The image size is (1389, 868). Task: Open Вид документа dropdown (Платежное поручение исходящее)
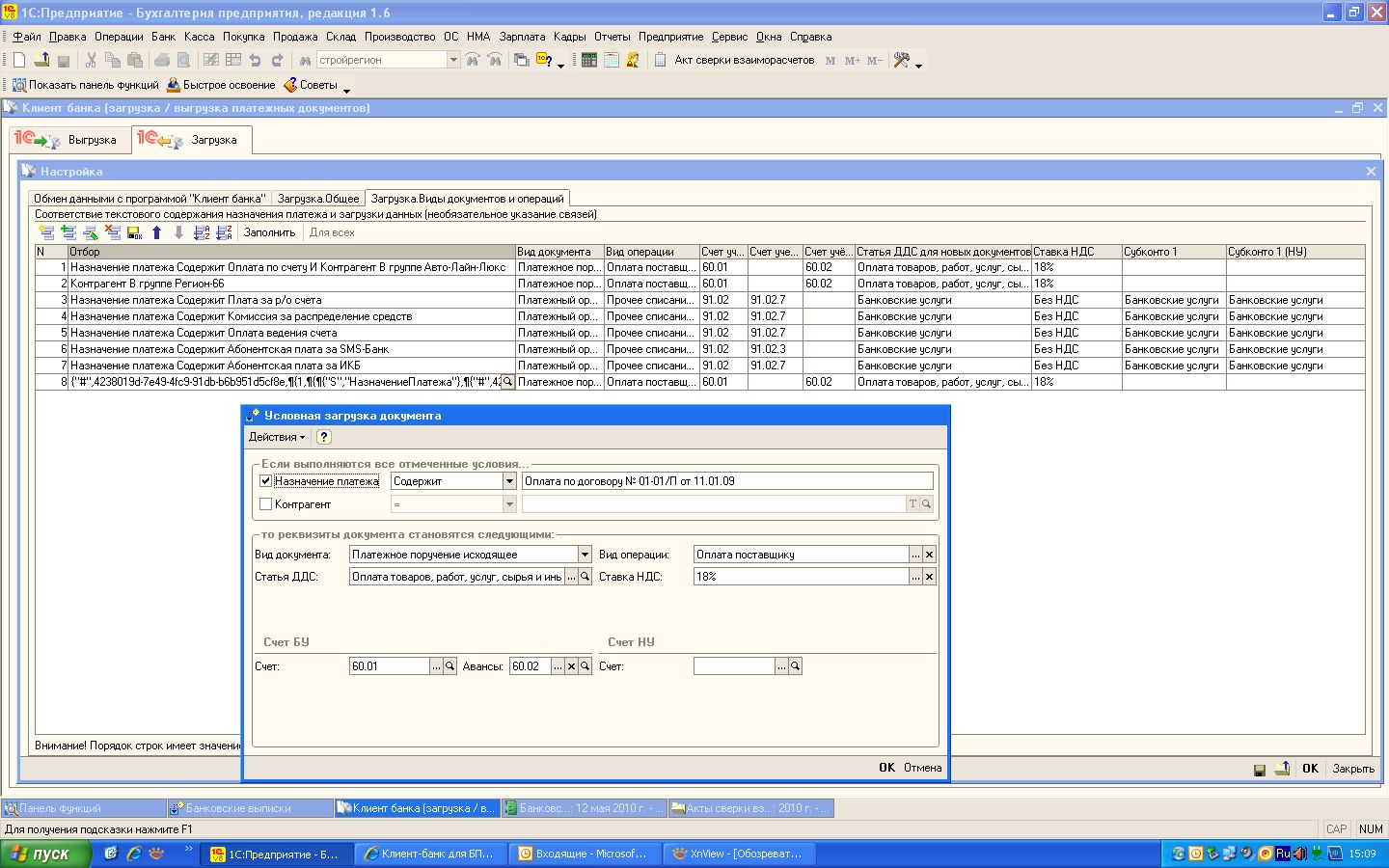584,555
